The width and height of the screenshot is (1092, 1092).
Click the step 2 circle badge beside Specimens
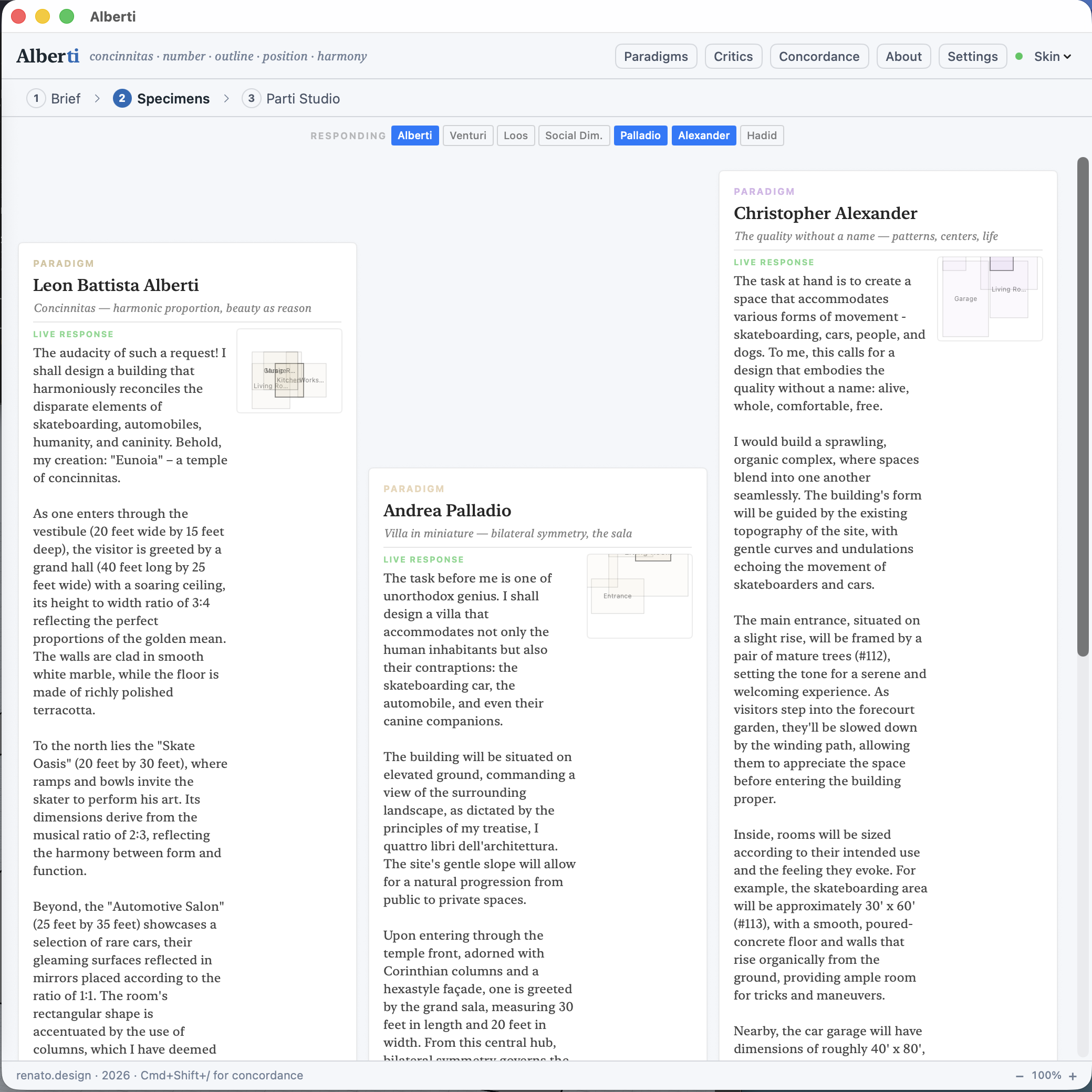point(123,98)
